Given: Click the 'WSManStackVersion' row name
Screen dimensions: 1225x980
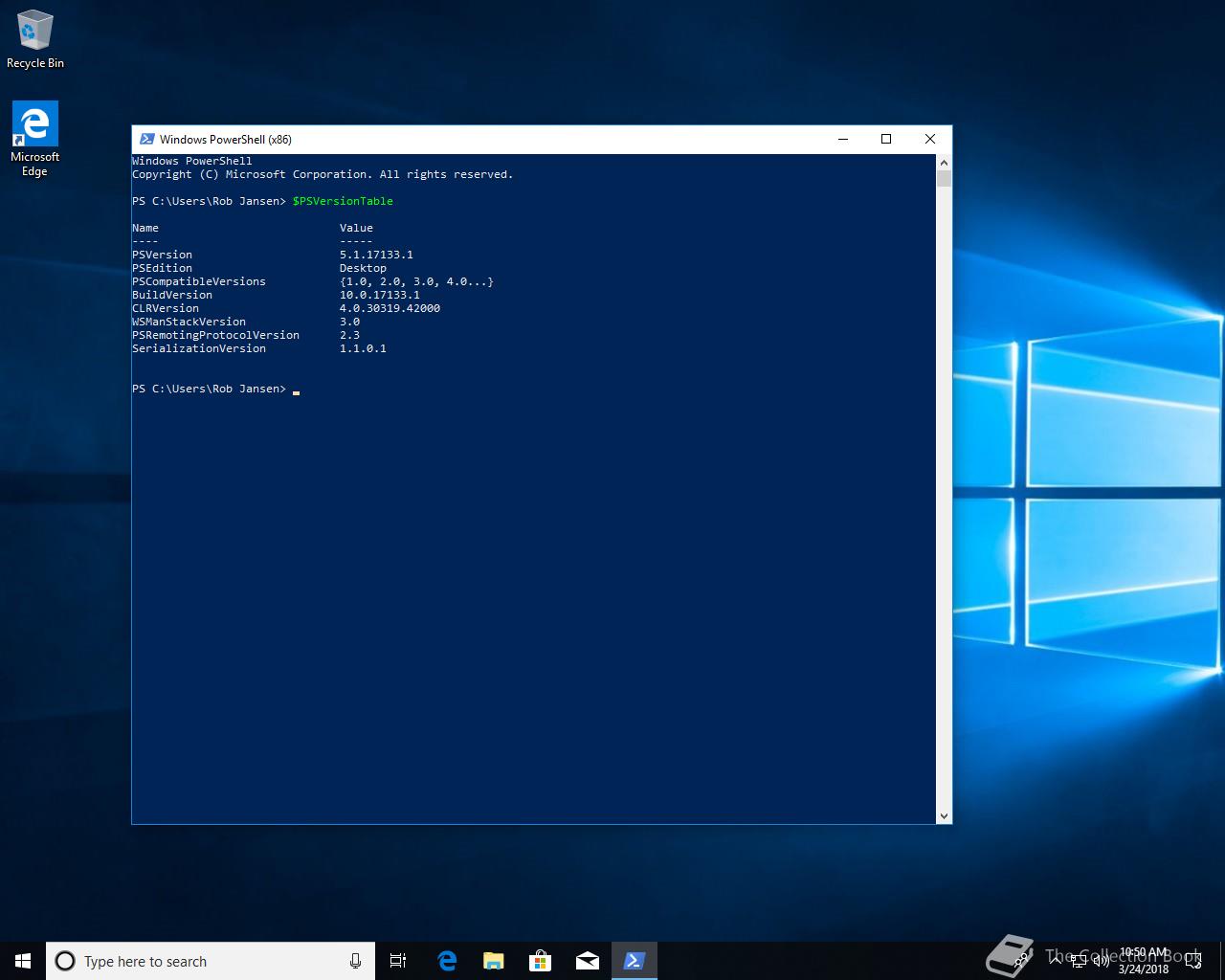Looking at the screenshot, I should 189,322.
